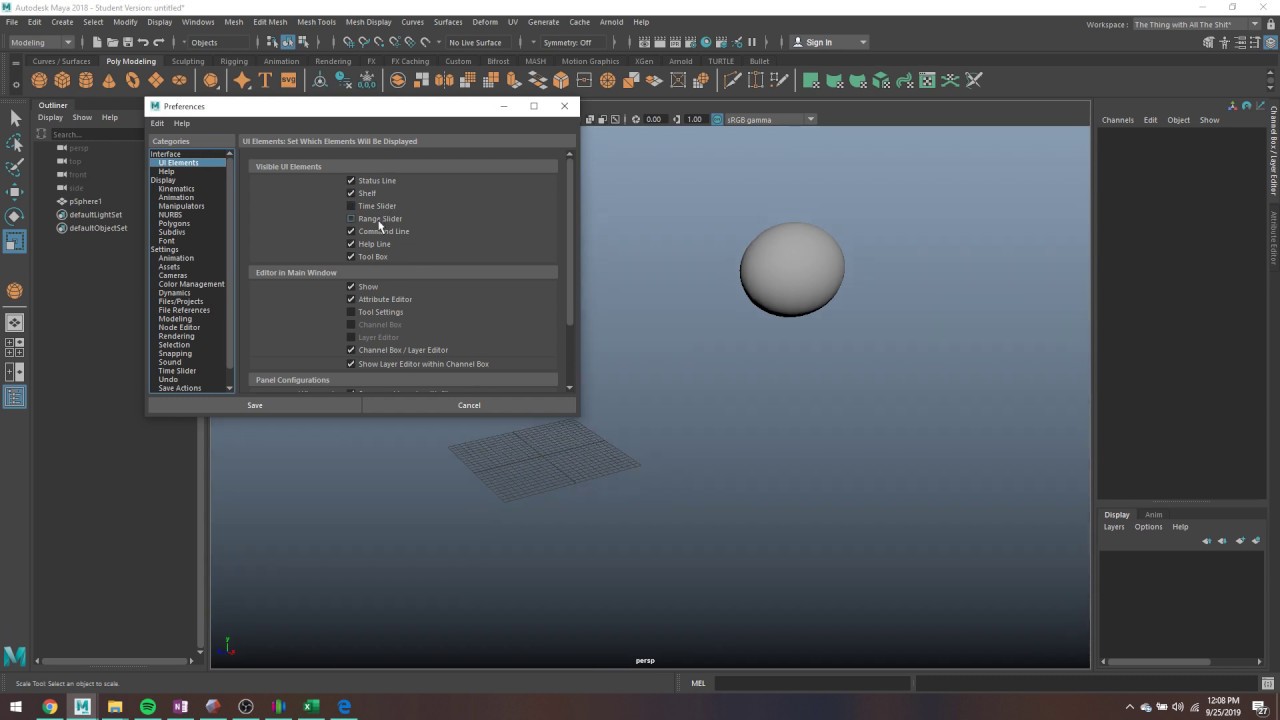Screen dimensions: 1280x720
Task: Click Save in Preferences window
Action: [255, 405]
